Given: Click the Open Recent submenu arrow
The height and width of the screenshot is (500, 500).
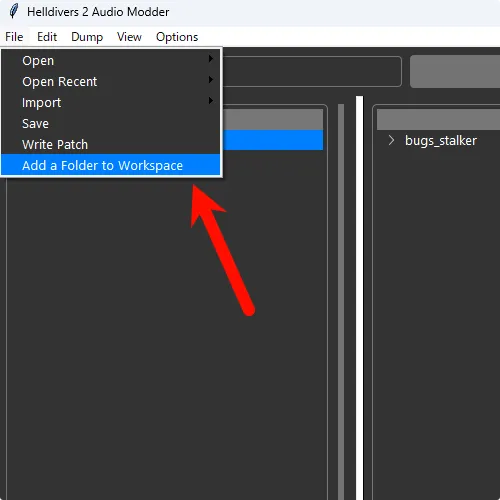Looking at the screenshot, I should [x=211, y=80].
